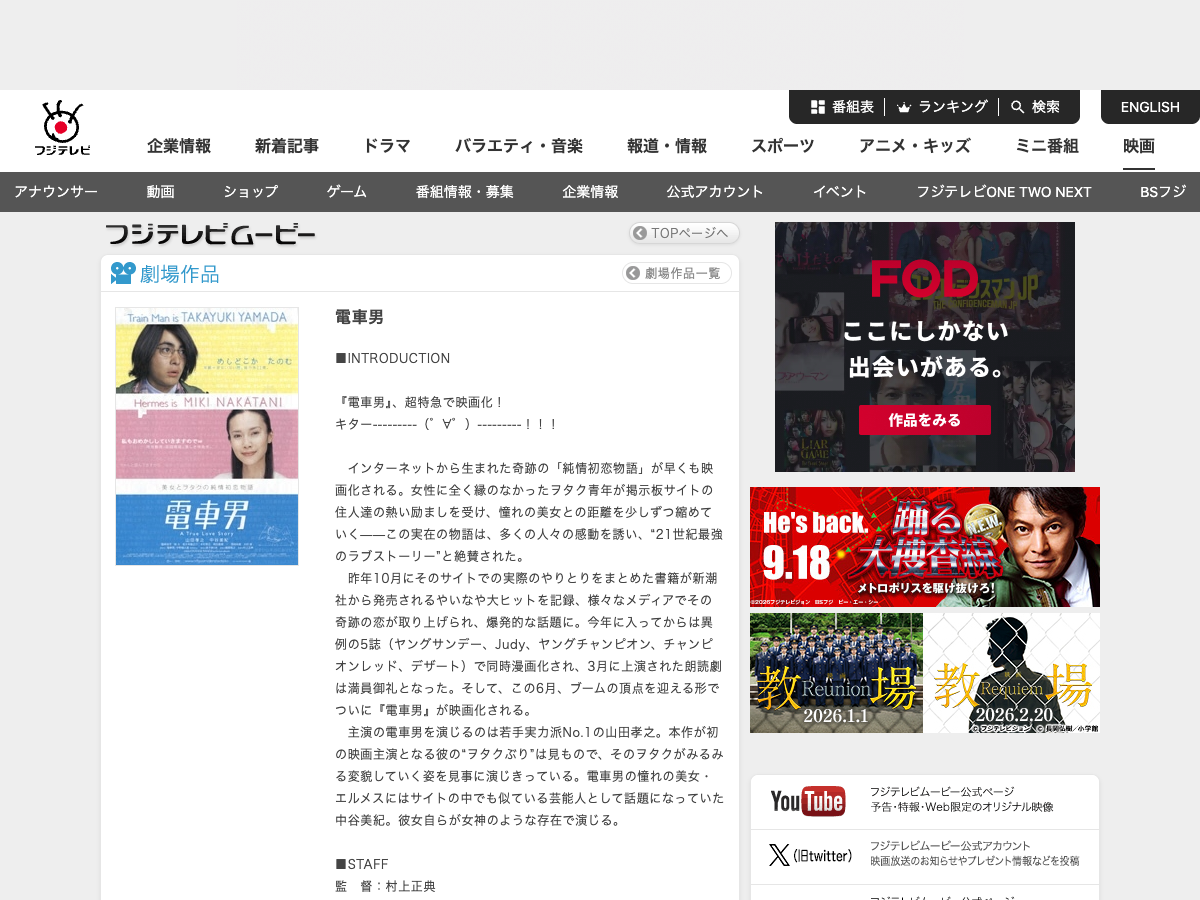Click 監督：村上正典 staff line
The width and height of the screenshot is (1200, 900).
tap(386, 886)
